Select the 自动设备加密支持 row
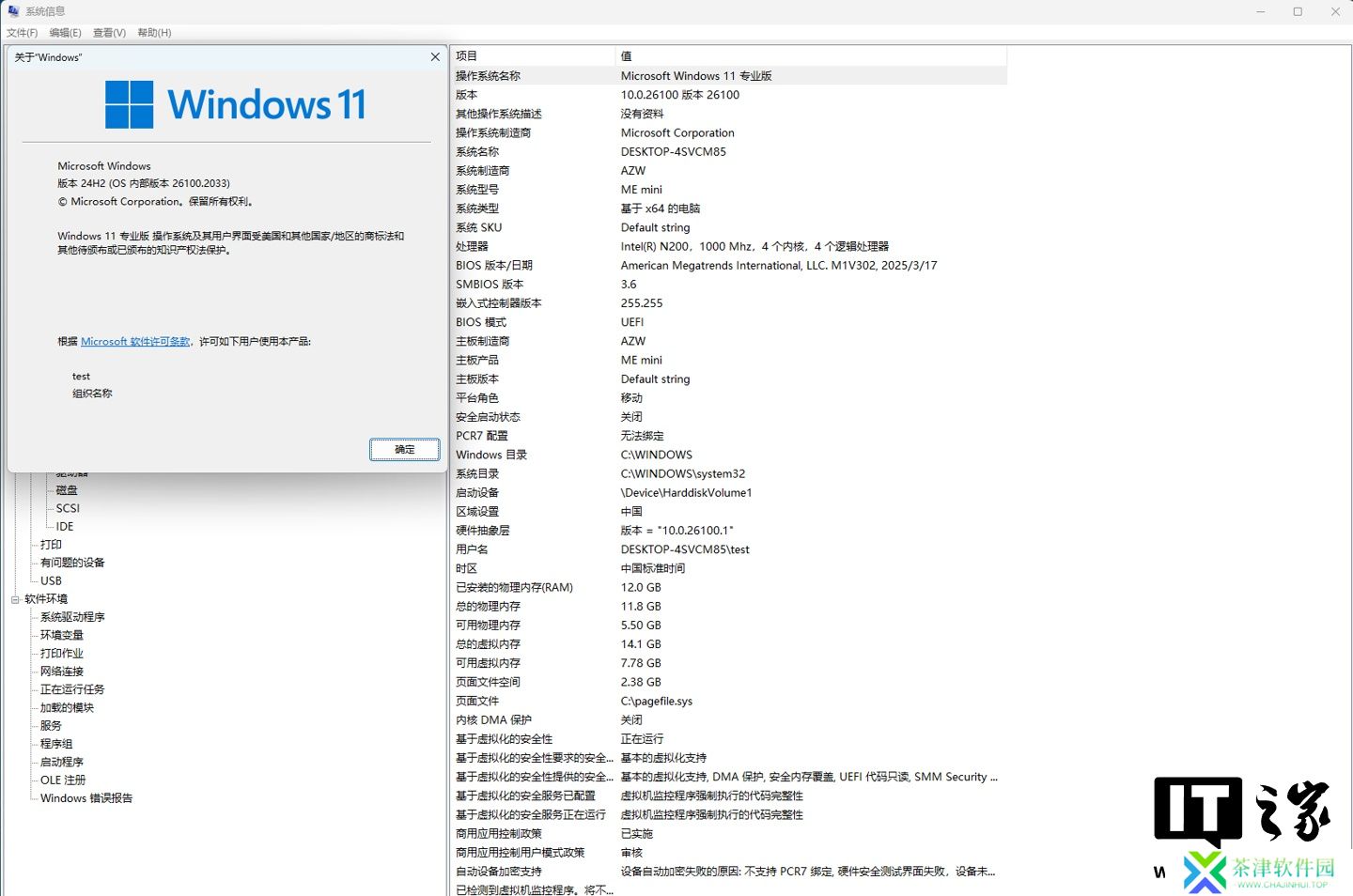 (728, 872)
